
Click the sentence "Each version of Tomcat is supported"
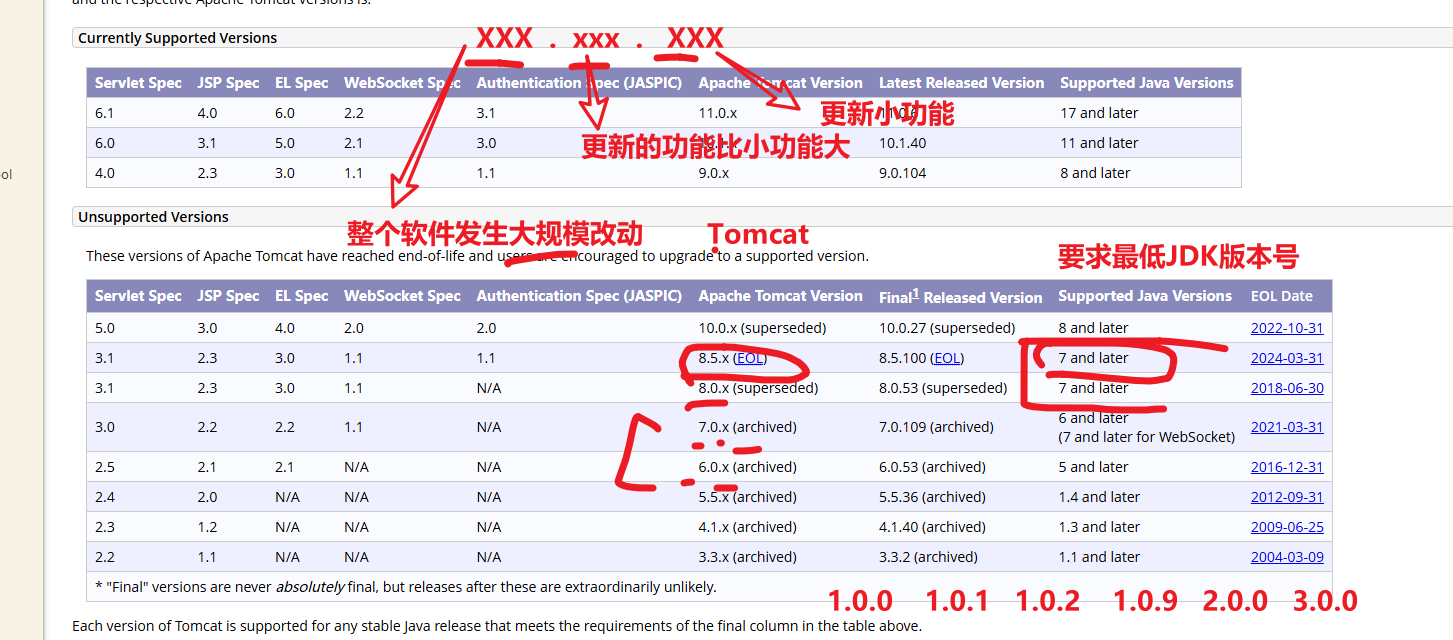click(x=497, y=626)
